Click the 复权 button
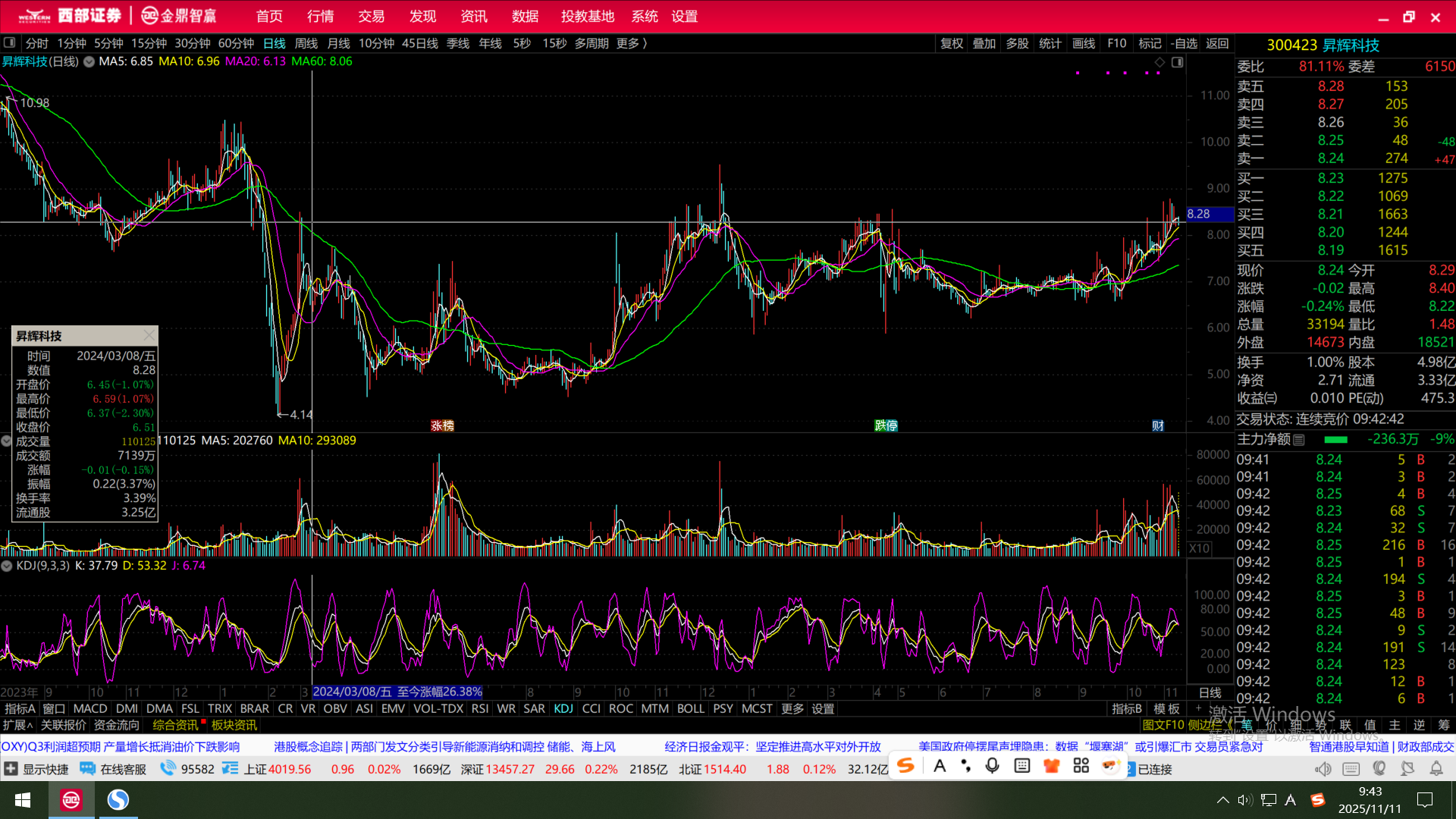Screen dimensions: 1456x819 pyautogui.click(x=951, y=43)
